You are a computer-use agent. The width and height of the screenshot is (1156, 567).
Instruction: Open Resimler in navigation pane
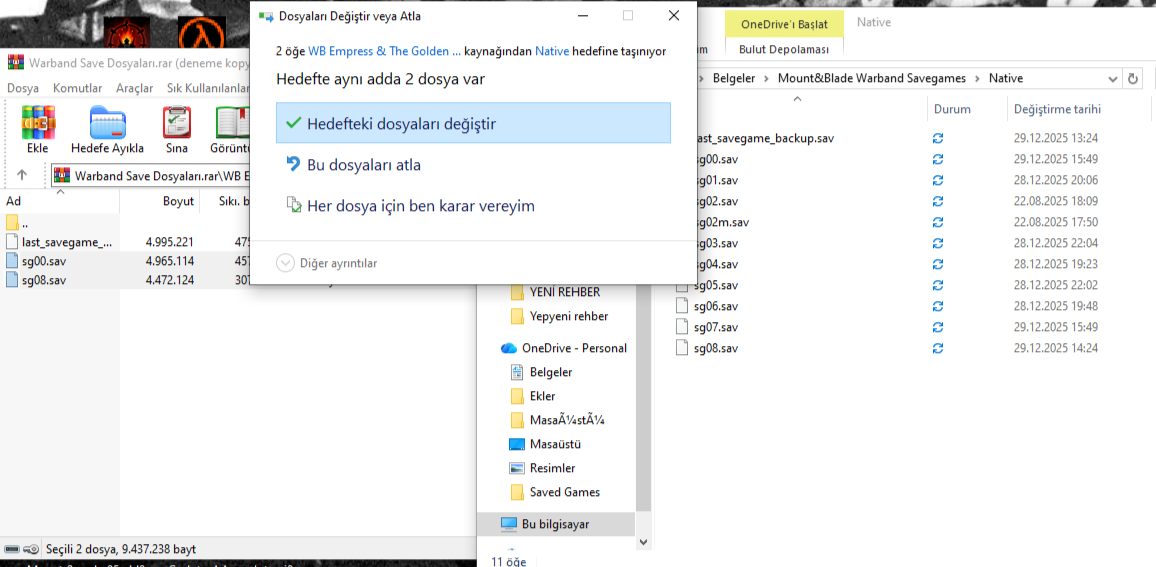pos(543,468)
